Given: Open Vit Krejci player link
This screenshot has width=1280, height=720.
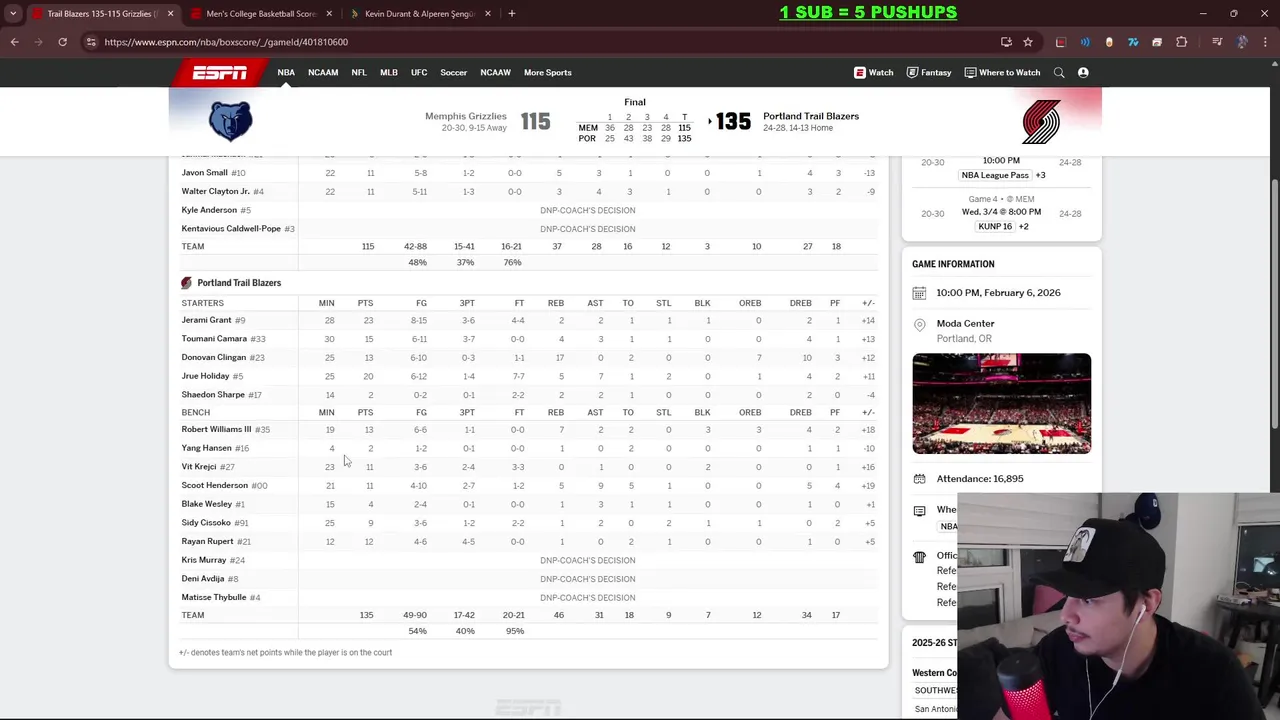Looking at the screenshot, I should 198,467.
